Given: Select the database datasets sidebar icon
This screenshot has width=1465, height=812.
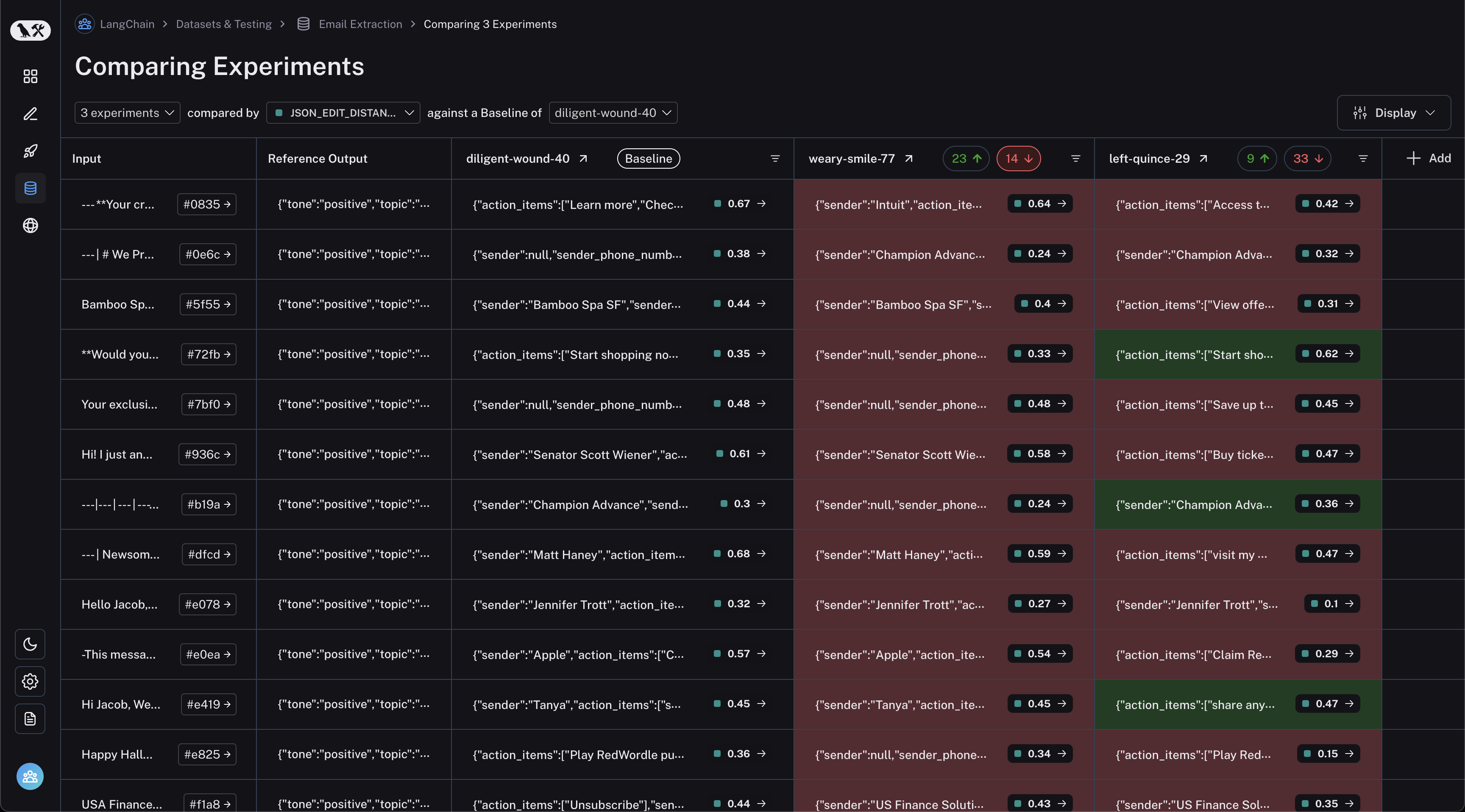Looking at the screenshot, I should 30,188.
